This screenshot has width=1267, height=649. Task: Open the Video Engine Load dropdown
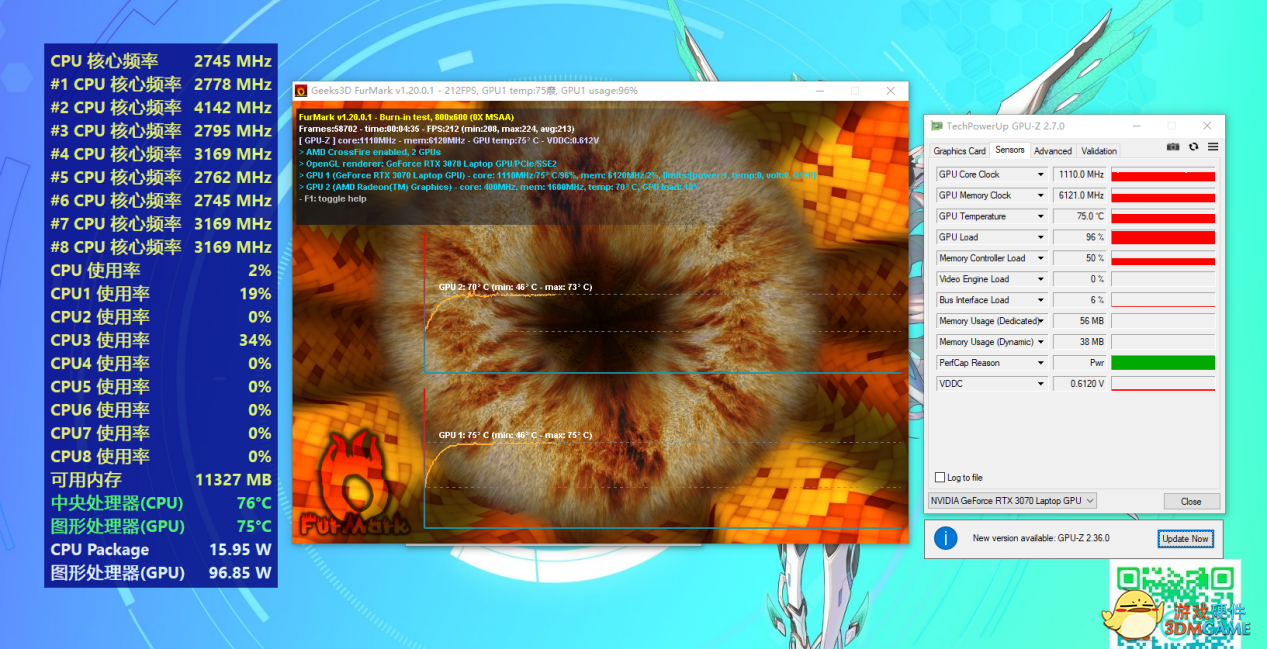(x=1040, y=279)
